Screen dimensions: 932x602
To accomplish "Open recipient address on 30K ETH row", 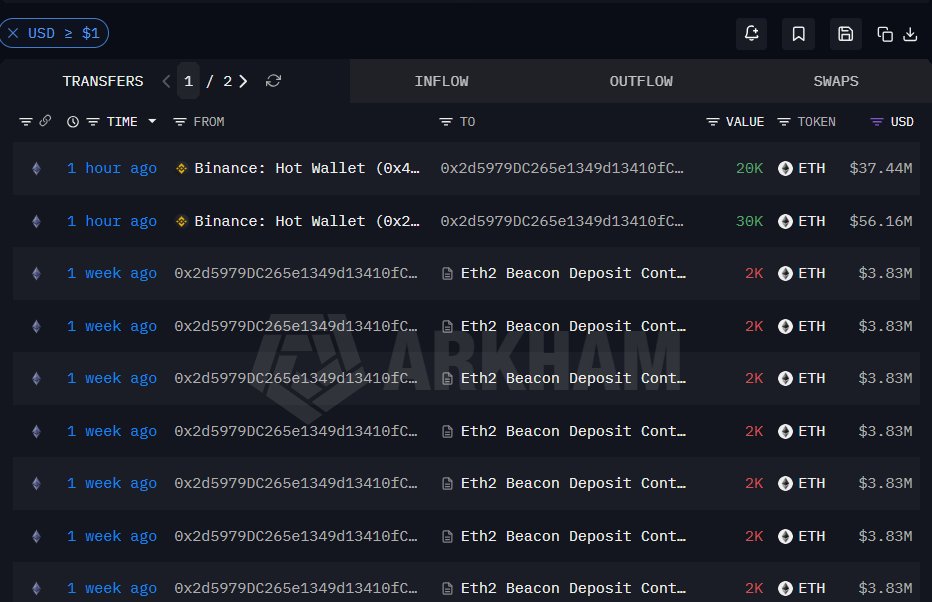I will coord(562,222).
